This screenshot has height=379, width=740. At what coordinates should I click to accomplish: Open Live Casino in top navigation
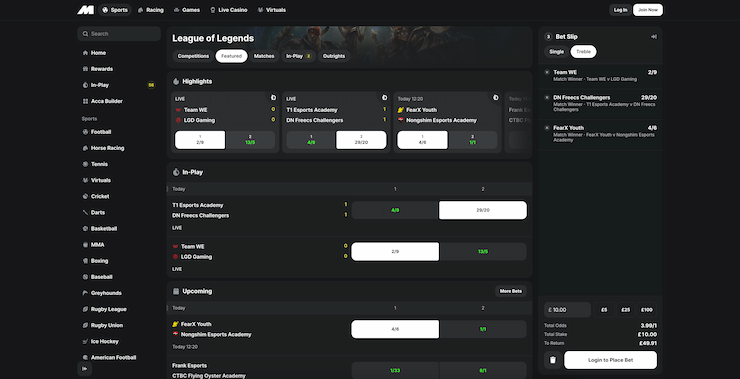(229, 10)
